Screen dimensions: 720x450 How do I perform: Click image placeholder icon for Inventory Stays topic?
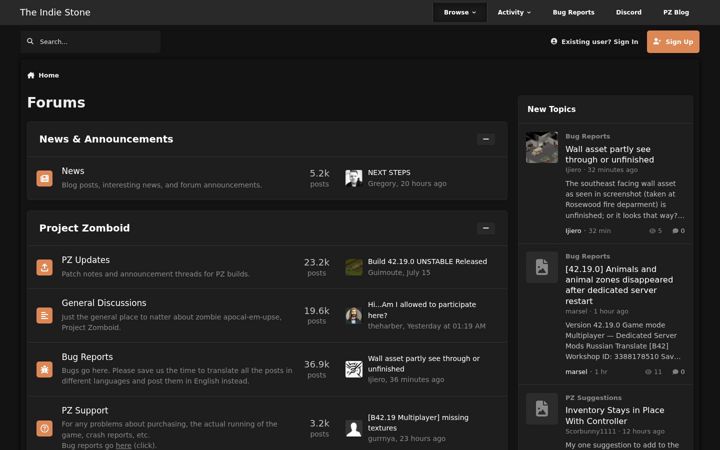542,409
